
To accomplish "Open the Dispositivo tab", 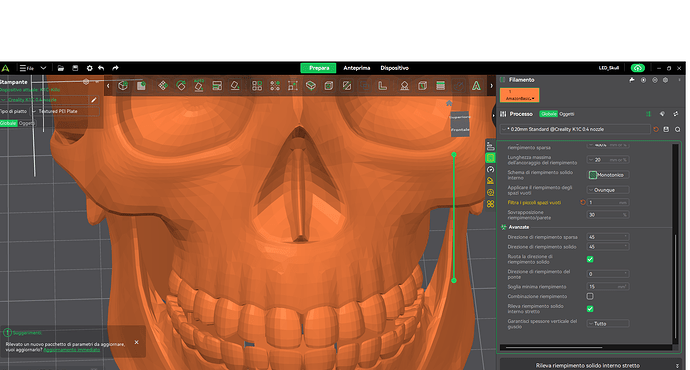I will (394, 68).
